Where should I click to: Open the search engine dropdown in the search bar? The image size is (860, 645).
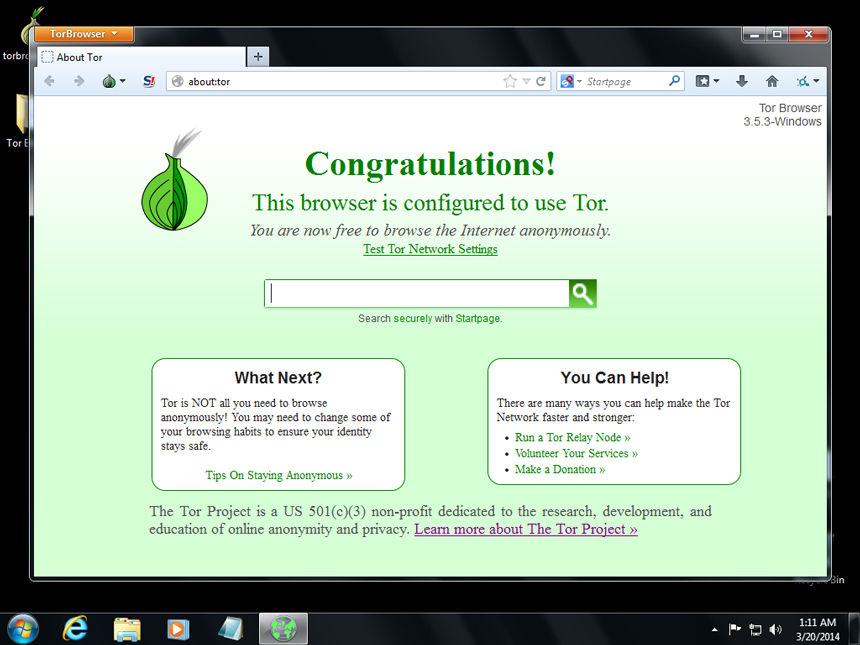click(578, 81)
